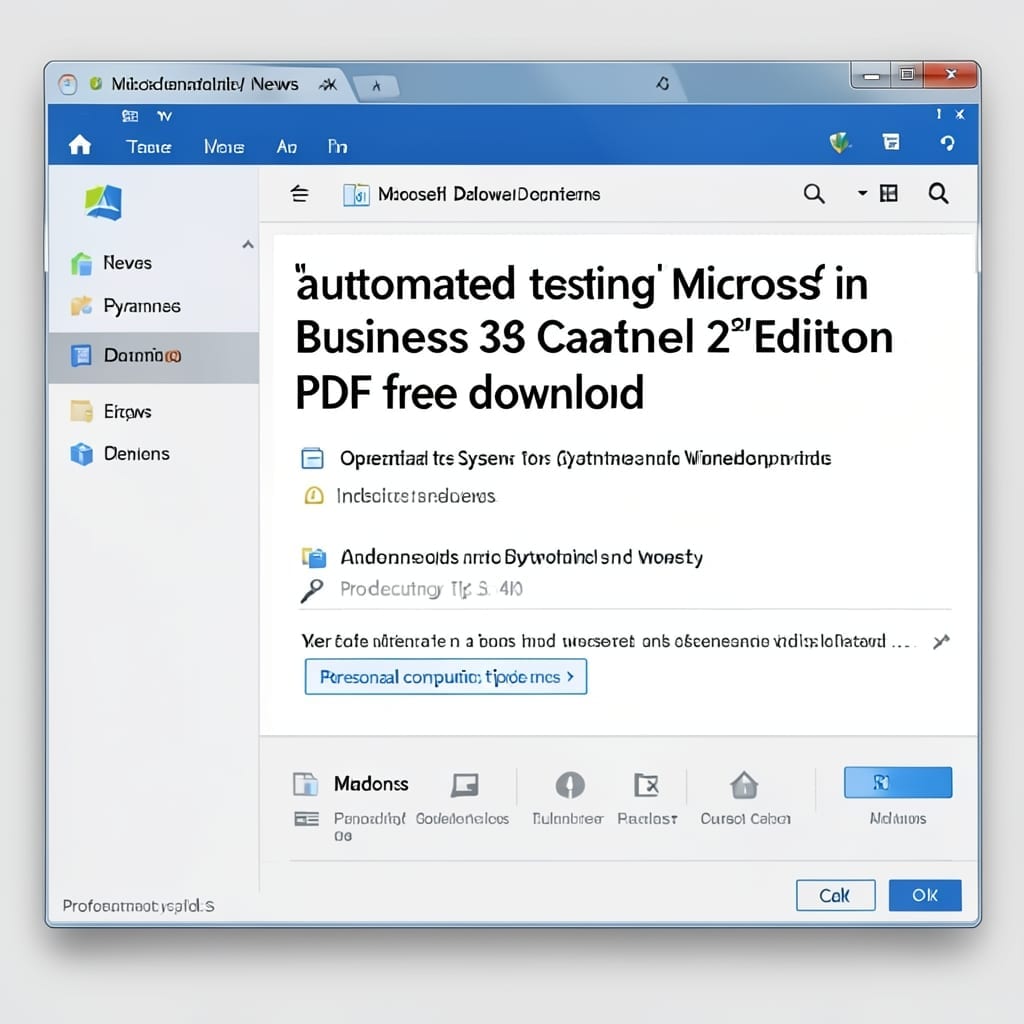1024x1024 pixels.
Task: Open the Opremiaal tes Sysenr result
Action: point(585,458)
